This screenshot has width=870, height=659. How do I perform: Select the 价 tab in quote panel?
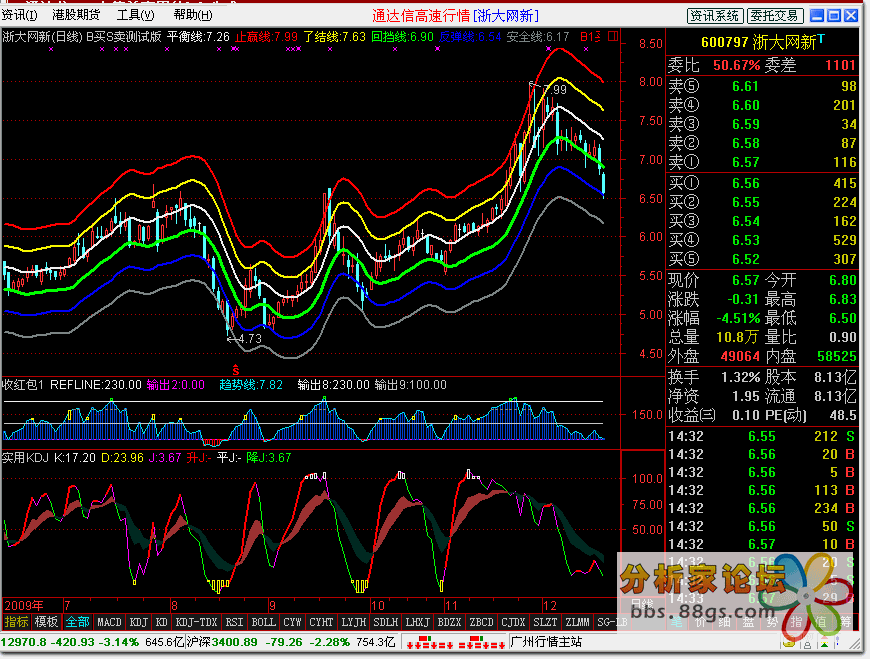[701, 622]
